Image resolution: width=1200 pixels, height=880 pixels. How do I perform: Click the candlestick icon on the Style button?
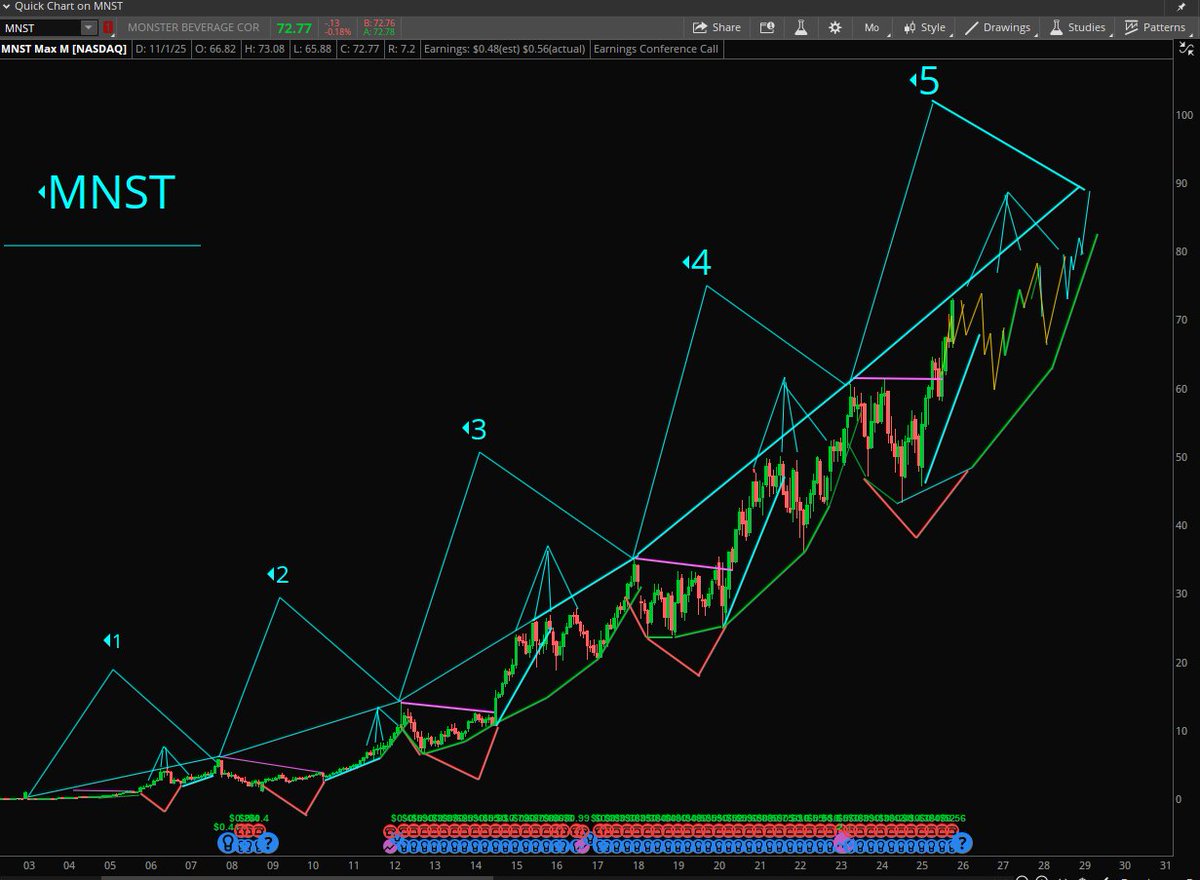[x=910, y=28]
